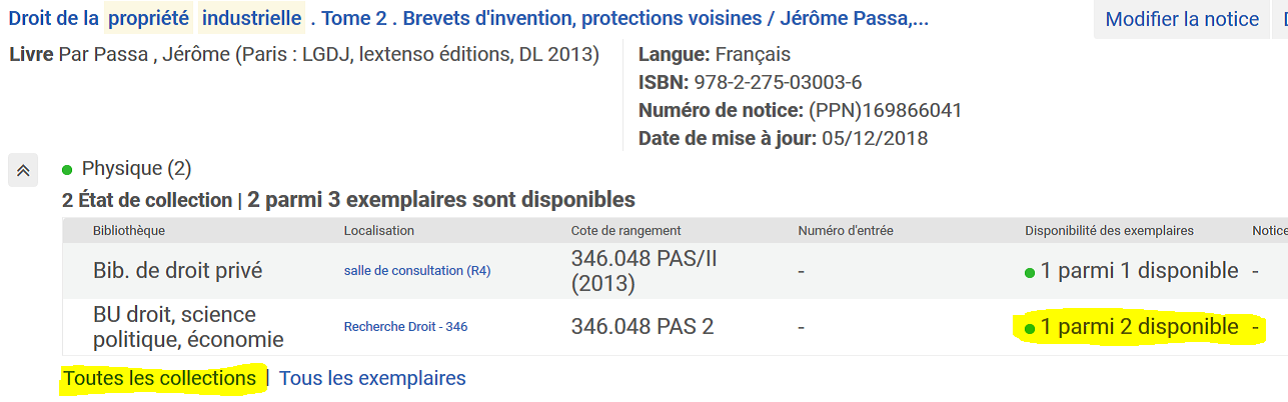Select the Bib. de droit privé row
The image size is (1288, 402).
pos(675,271)
